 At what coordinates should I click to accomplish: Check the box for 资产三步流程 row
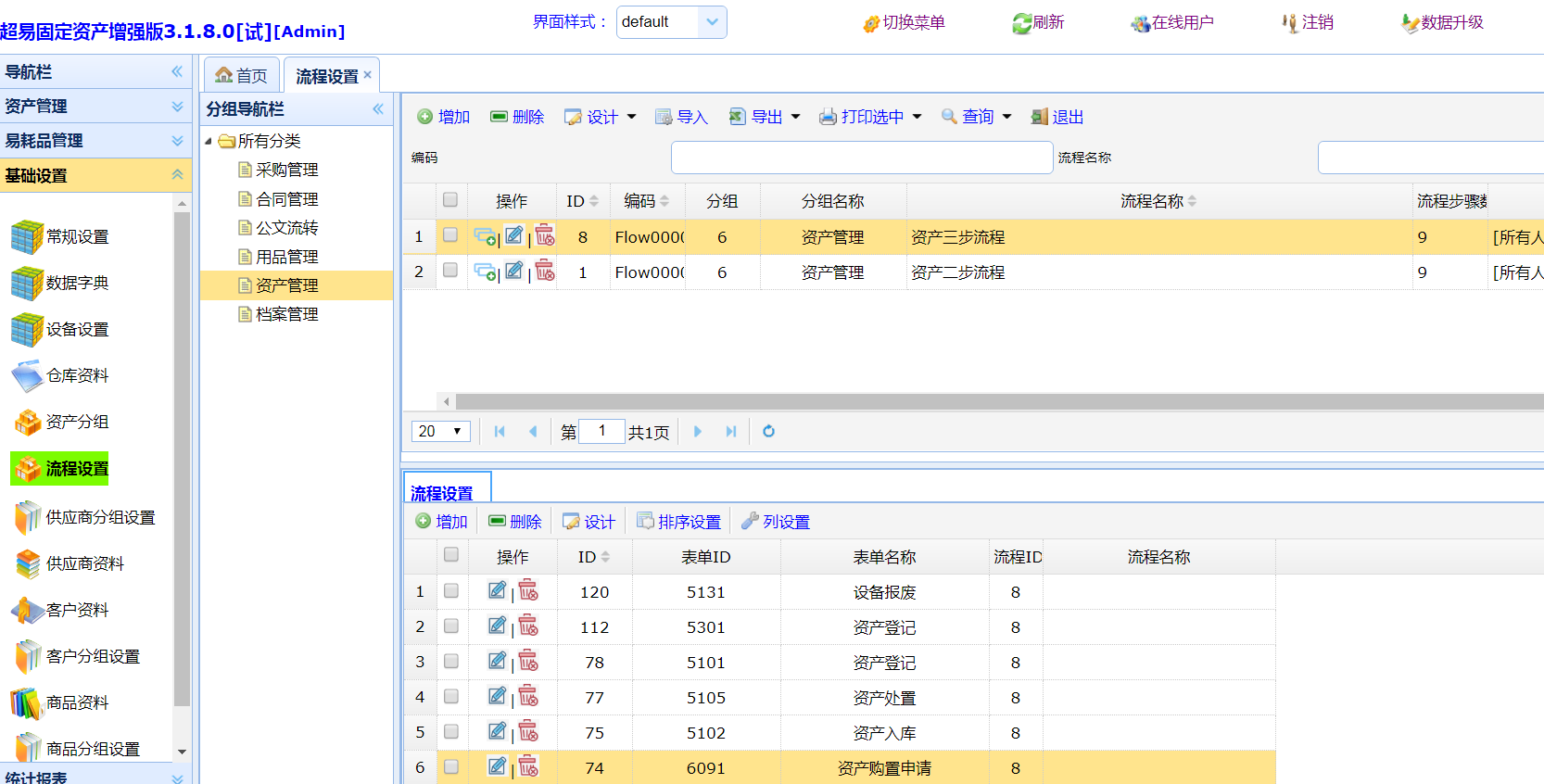coord(450,235)
